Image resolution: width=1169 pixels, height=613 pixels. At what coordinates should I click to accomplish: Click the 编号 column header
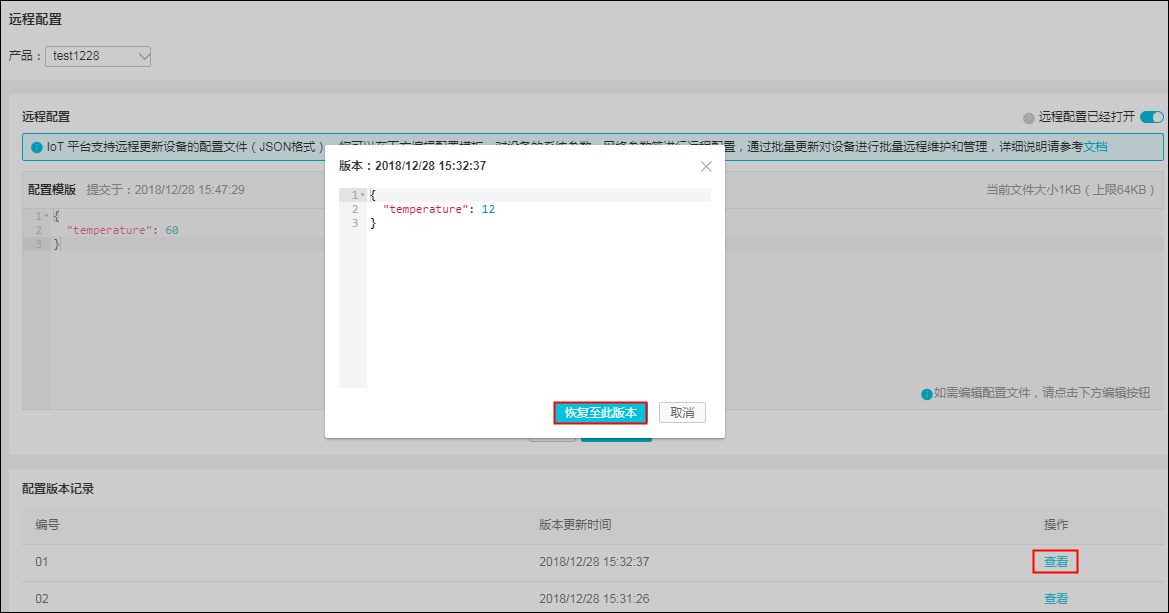click(x=47, y=524)
